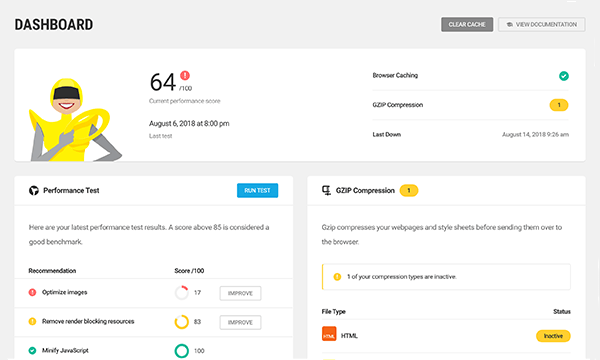Click the Status column header
This screenshot has height=360, width=600.
(562, 311)
